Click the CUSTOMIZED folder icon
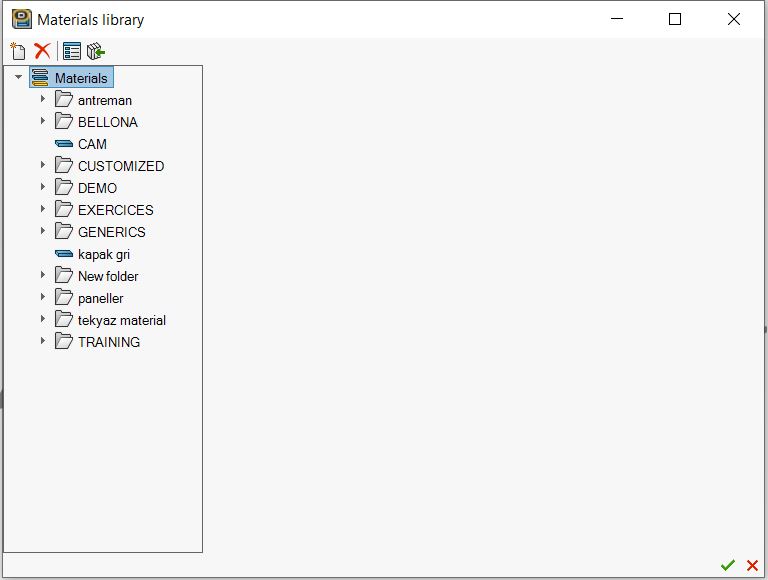This screenshot has width=768, height=580. coord(64,166)
